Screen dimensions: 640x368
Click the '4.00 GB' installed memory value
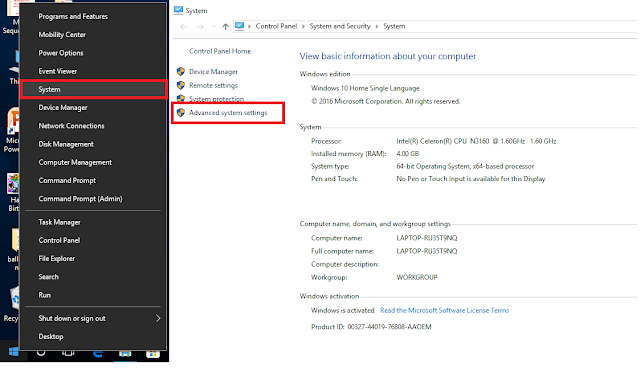tap(407, 154)
